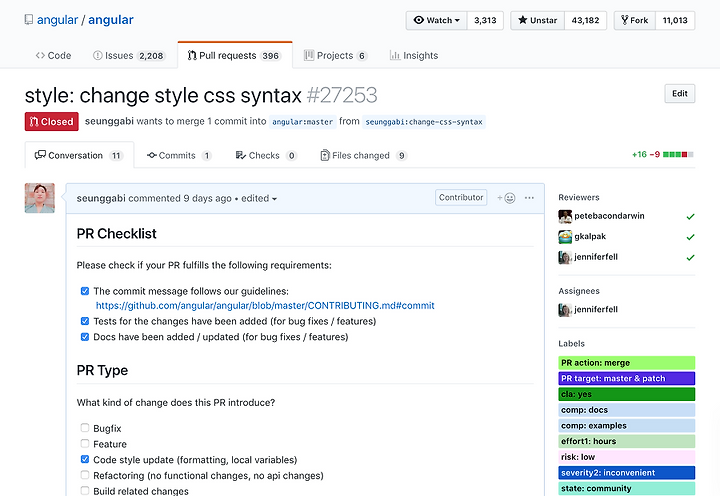Click the +16 −9 diffstat indicator
This screenshot has height=496, width=720.
click(663, 154)
